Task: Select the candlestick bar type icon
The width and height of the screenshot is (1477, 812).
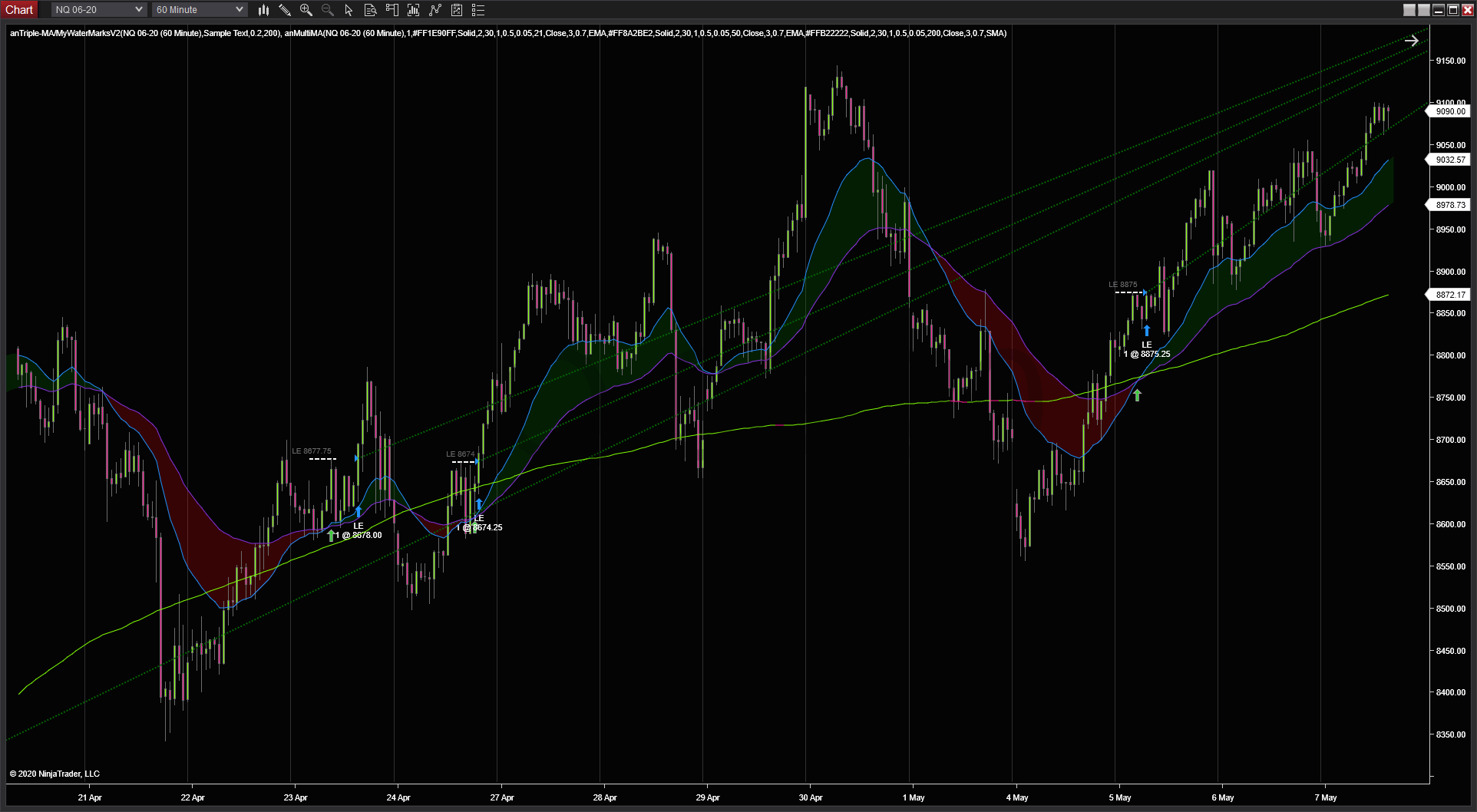Action: click(x=263, y=10)
